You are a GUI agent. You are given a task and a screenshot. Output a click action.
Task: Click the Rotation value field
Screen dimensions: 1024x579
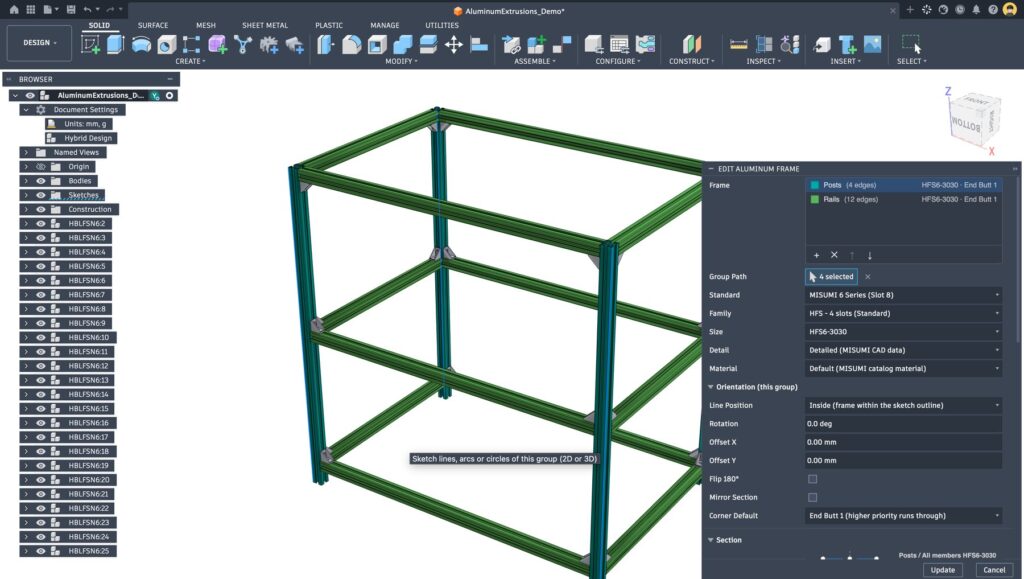tap(903, 424)
